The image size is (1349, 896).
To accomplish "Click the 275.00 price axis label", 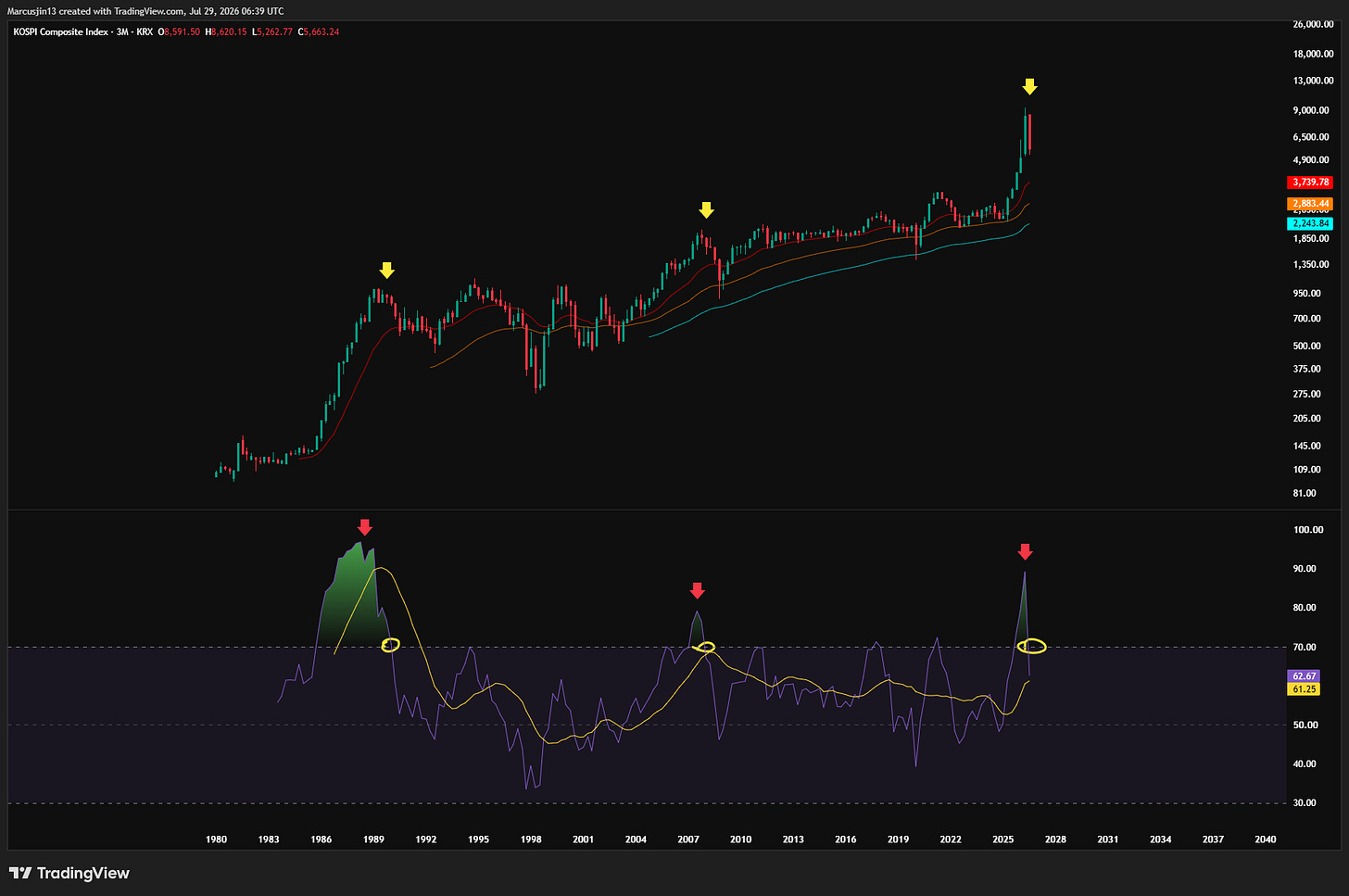I will tap(1307, 395).
